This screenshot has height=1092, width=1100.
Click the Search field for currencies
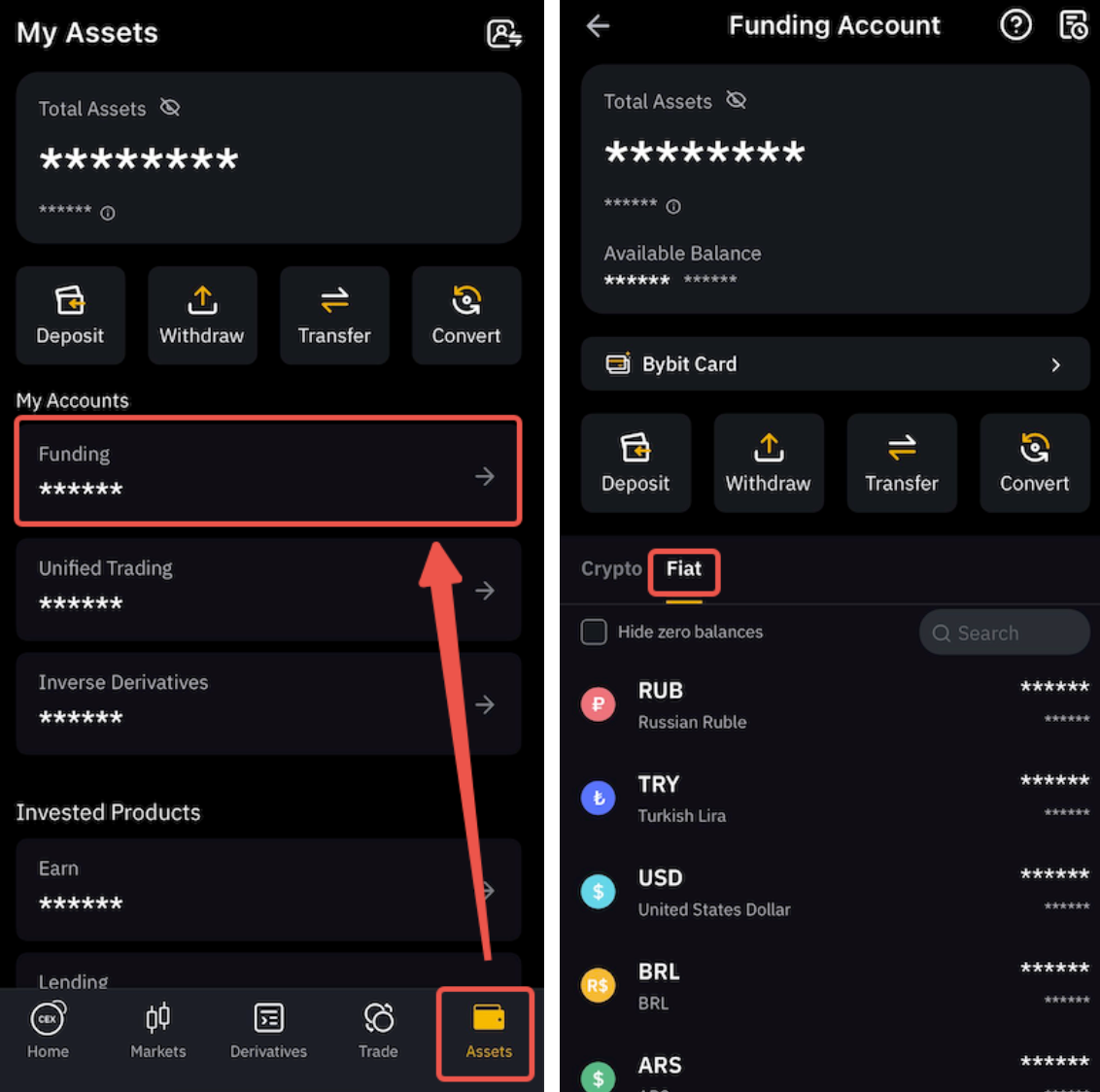click(x=1004, y=632)
